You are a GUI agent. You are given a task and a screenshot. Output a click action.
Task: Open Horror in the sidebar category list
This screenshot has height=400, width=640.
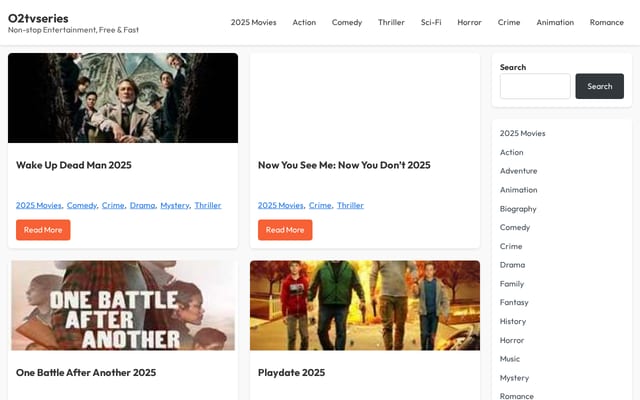[512, 340]
